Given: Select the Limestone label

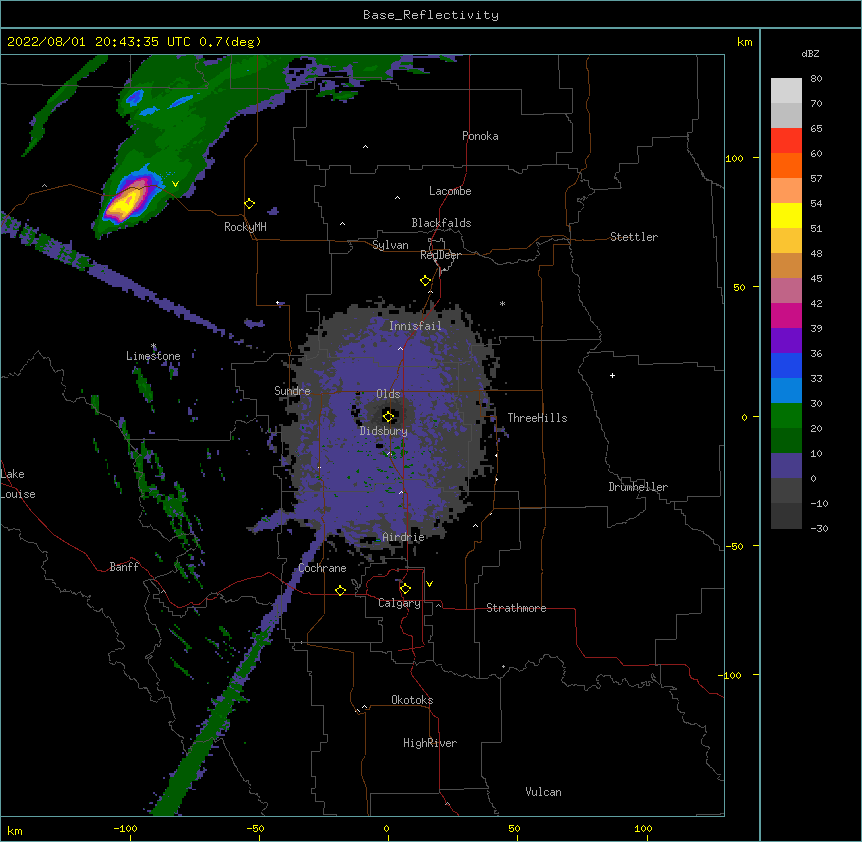Looking at the screenshot, I should tap(153, 356).
